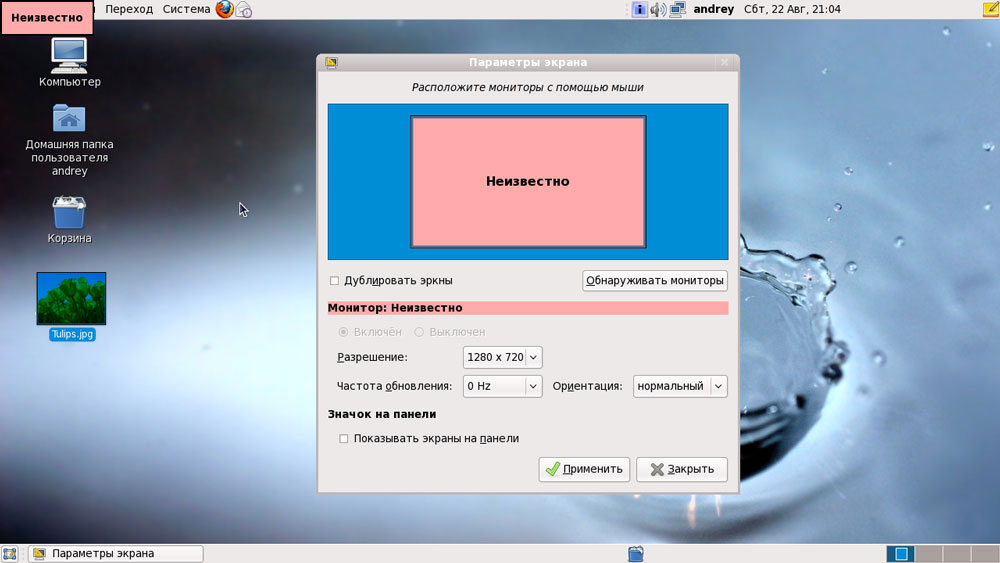Screen dimensions: 1000x563
Task: Switch to the second workspace
Action: 929,553
